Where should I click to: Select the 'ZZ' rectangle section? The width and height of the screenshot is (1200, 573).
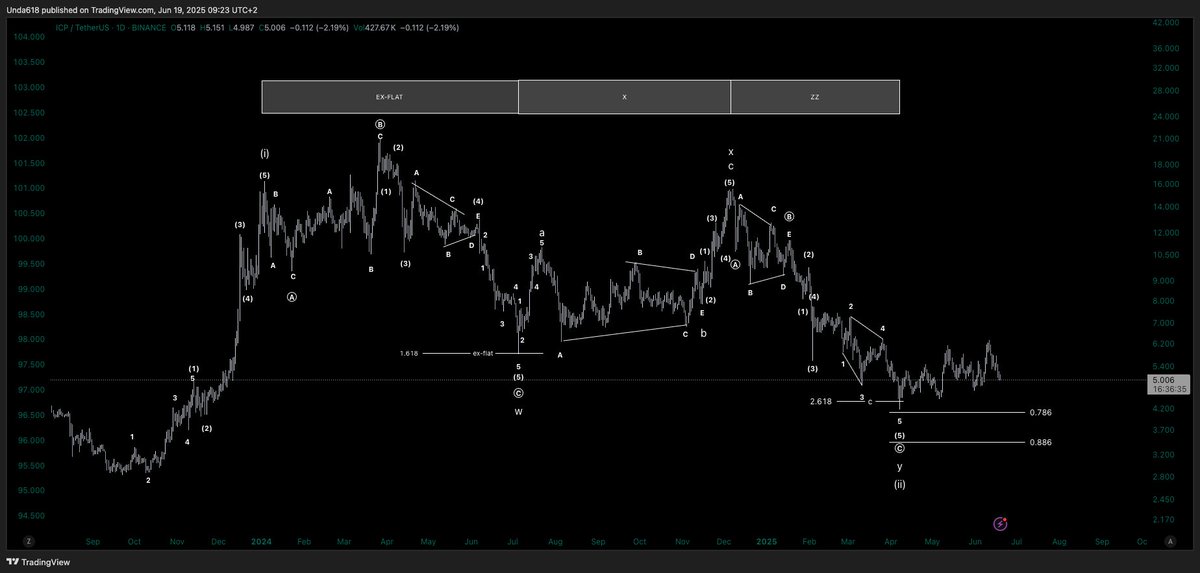click(x=815, y=98)
